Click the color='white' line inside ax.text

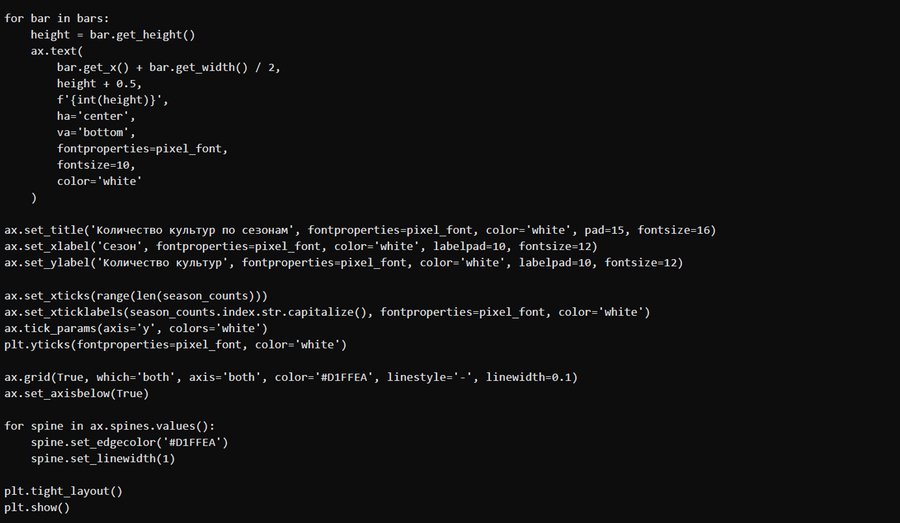coord(99,181)
